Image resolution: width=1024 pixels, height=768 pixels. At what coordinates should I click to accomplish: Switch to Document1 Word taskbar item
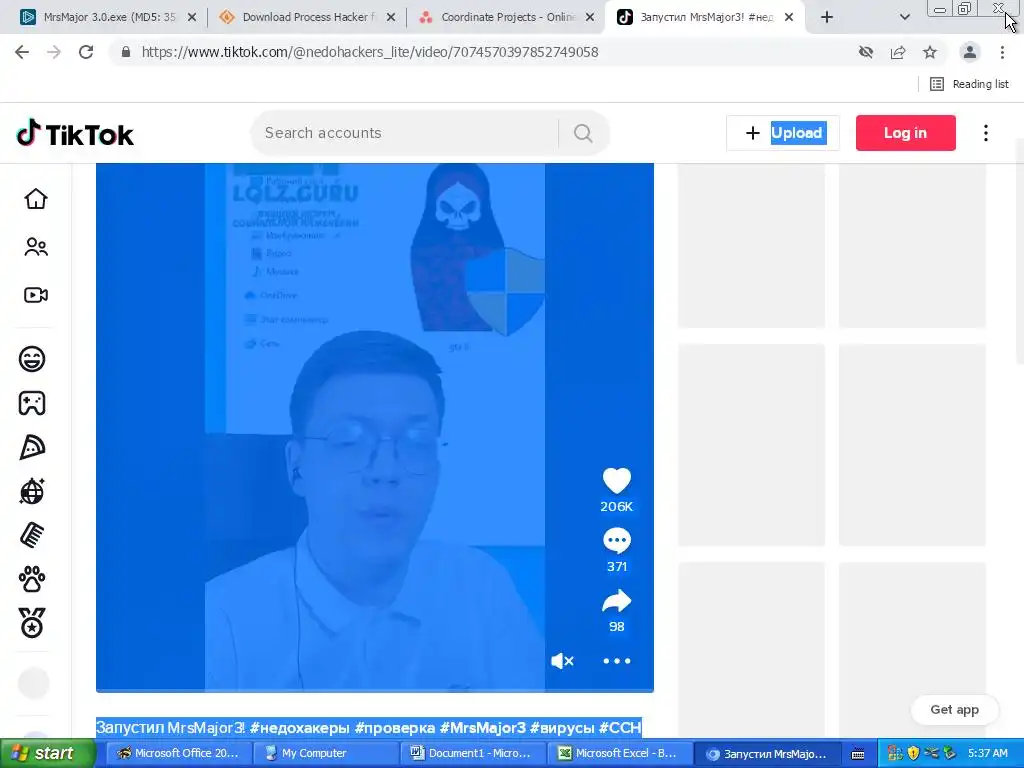tap(472, 753)
